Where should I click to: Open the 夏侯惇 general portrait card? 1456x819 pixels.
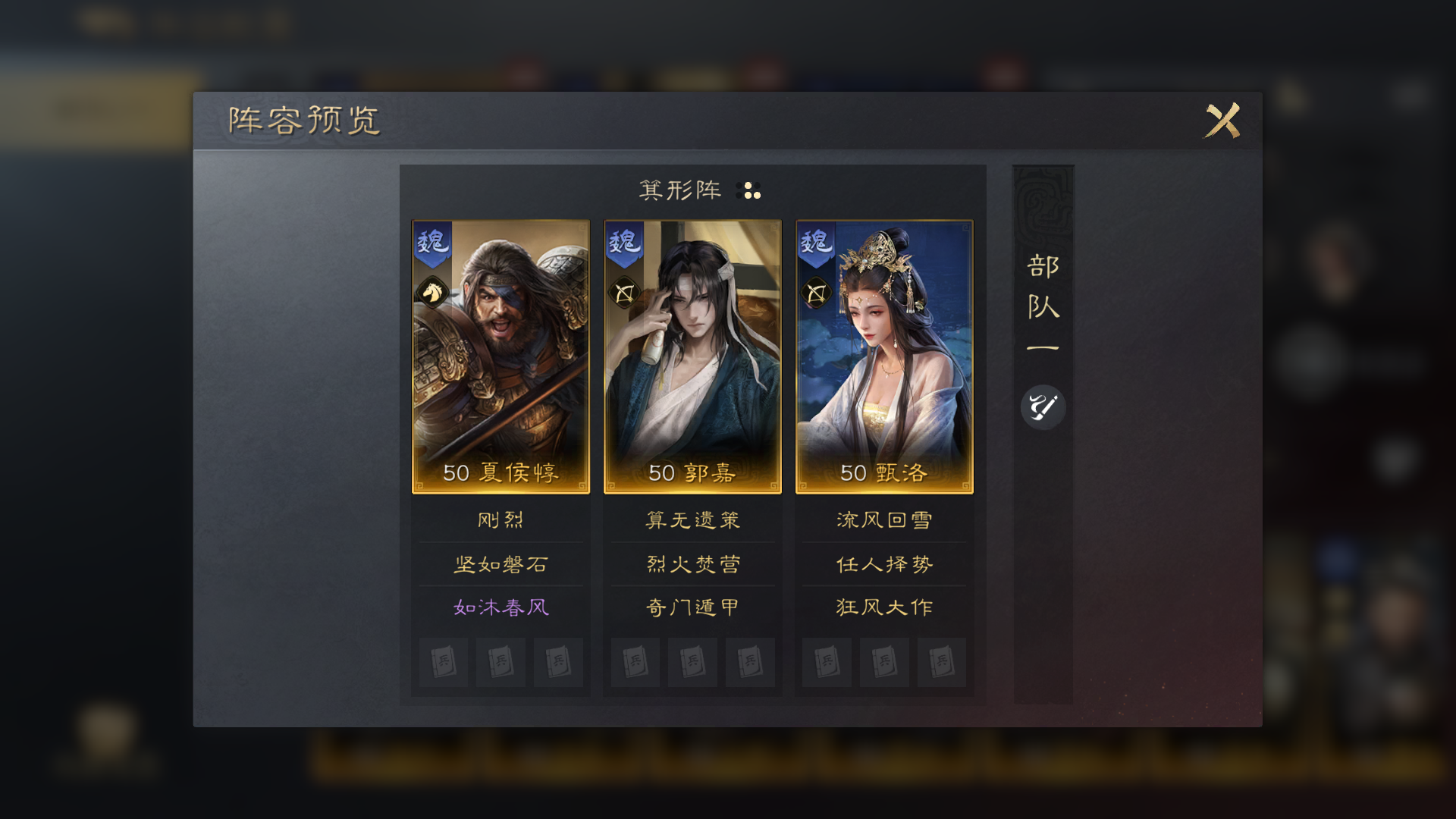(500, 356)
